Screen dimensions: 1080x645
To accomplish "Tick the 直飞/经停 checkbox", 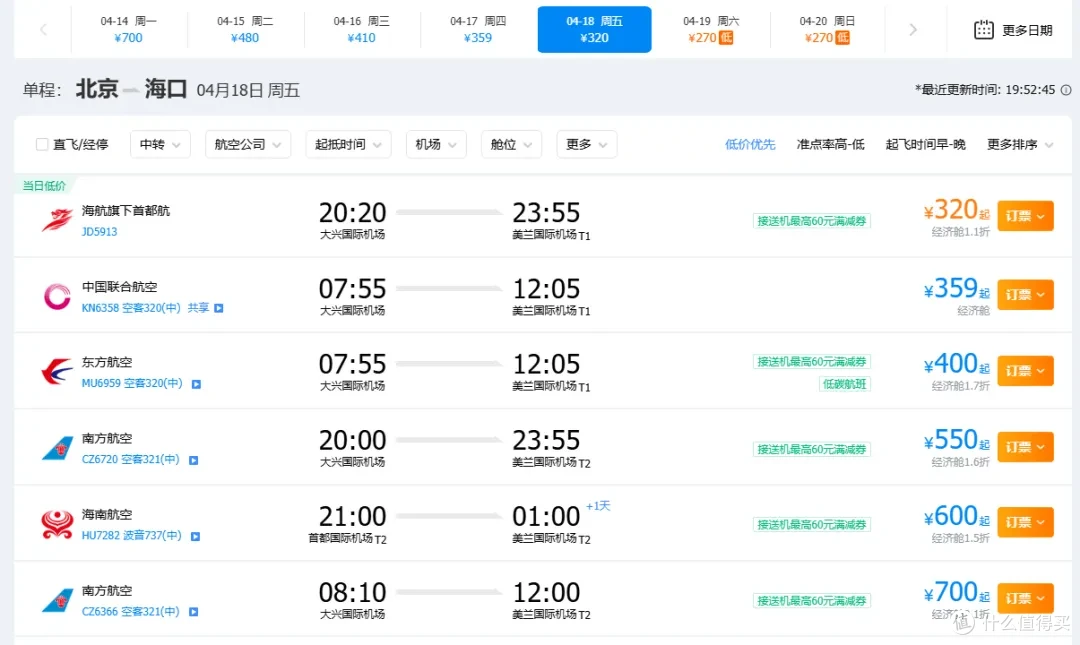I will coord(42,144).
